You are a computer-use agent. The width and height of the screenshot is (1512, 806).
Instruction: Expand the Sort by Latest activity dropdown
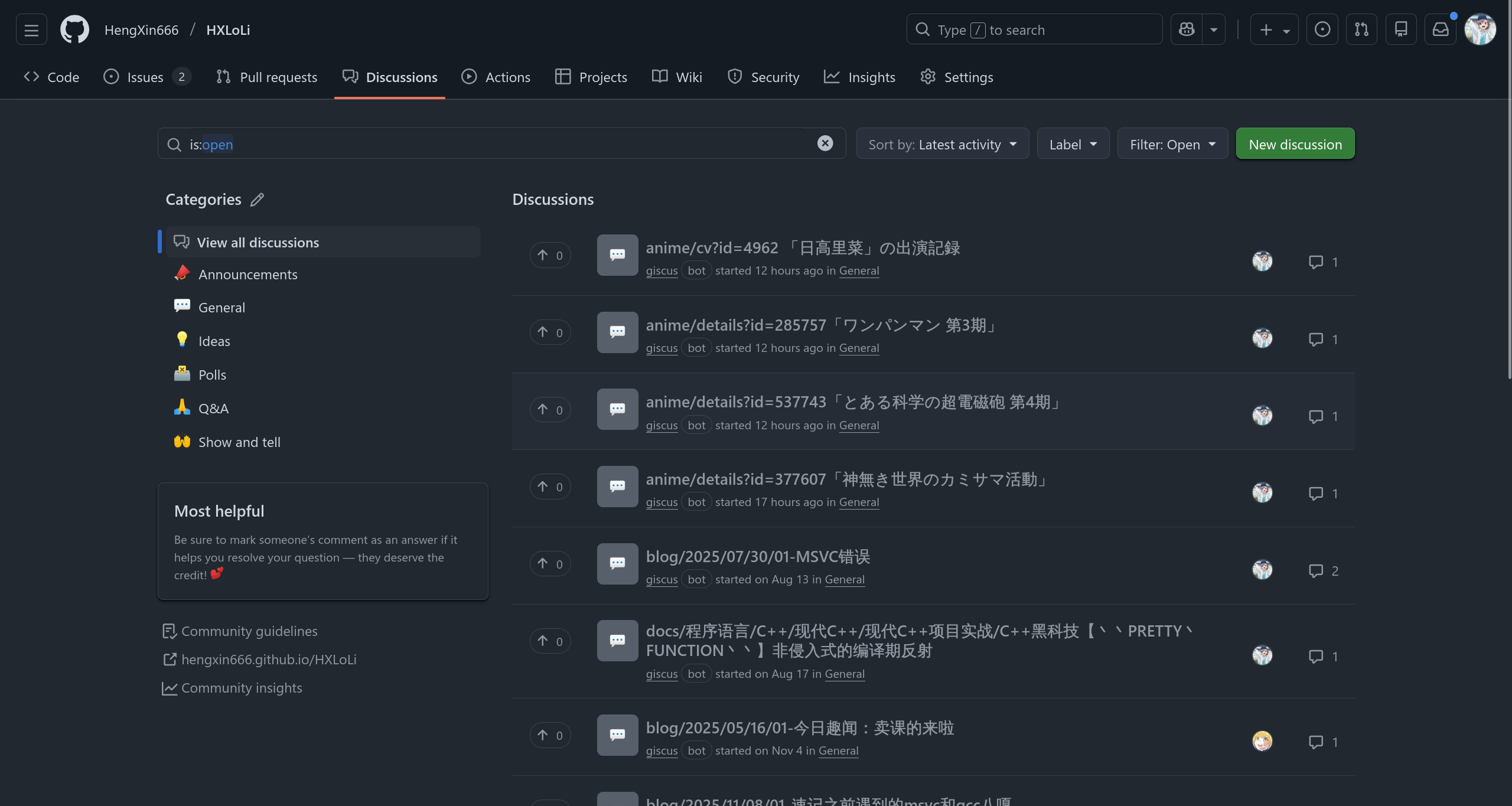[942, 144]
